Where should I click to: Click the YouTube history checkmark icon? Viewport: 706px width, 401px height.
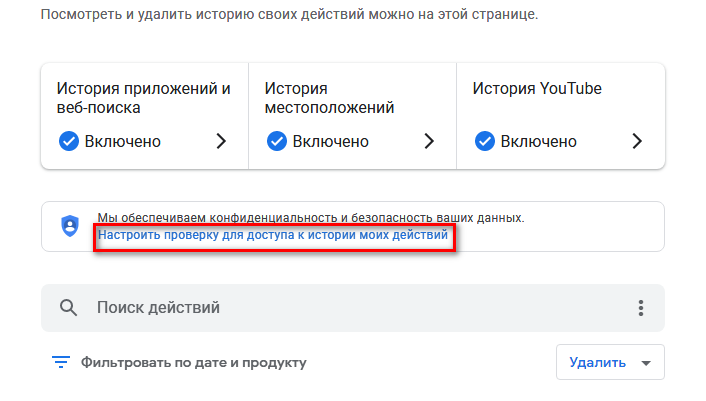485,141
